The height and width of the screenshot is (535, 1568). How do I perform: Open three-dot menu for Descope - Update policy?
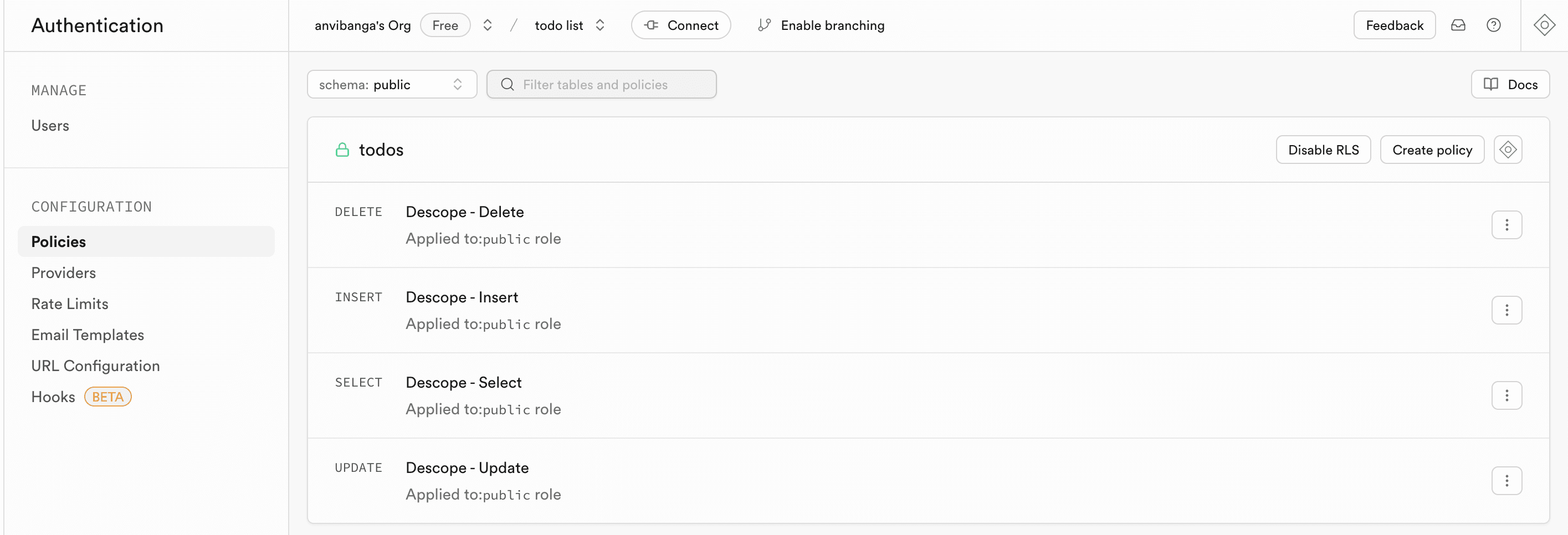(x=1506, y=481)
